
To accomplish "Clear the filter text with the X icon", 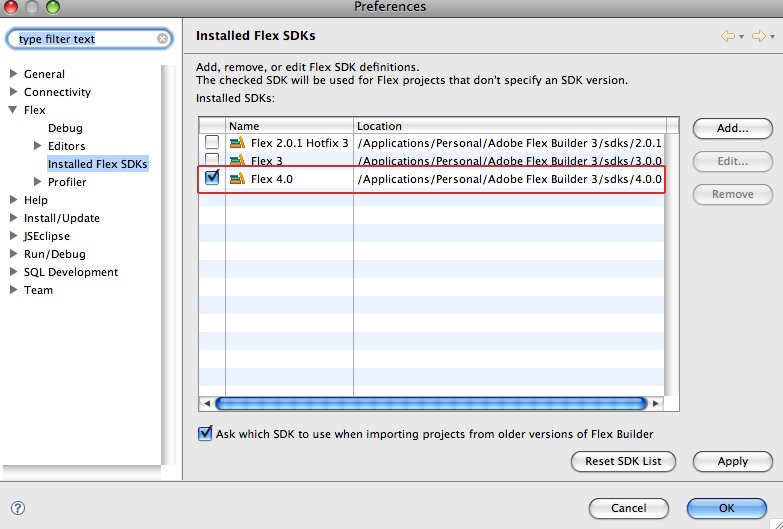I will 162,38.
